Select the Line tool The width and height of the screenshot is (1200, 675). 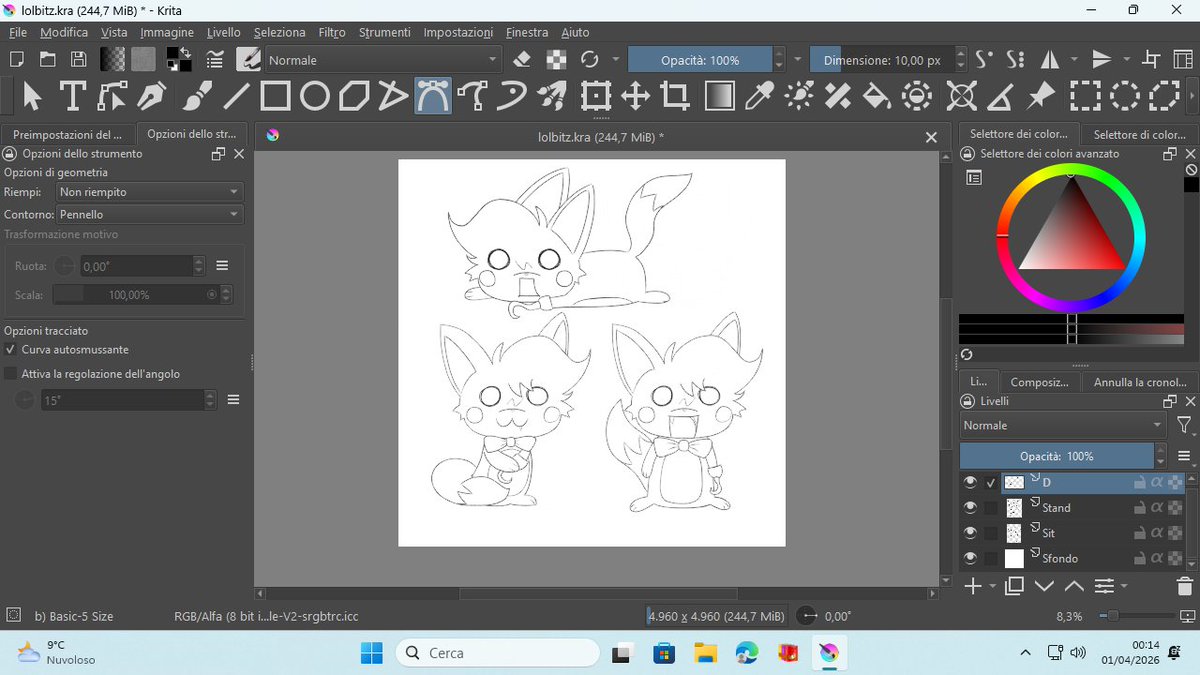click(x=236, y=96)
